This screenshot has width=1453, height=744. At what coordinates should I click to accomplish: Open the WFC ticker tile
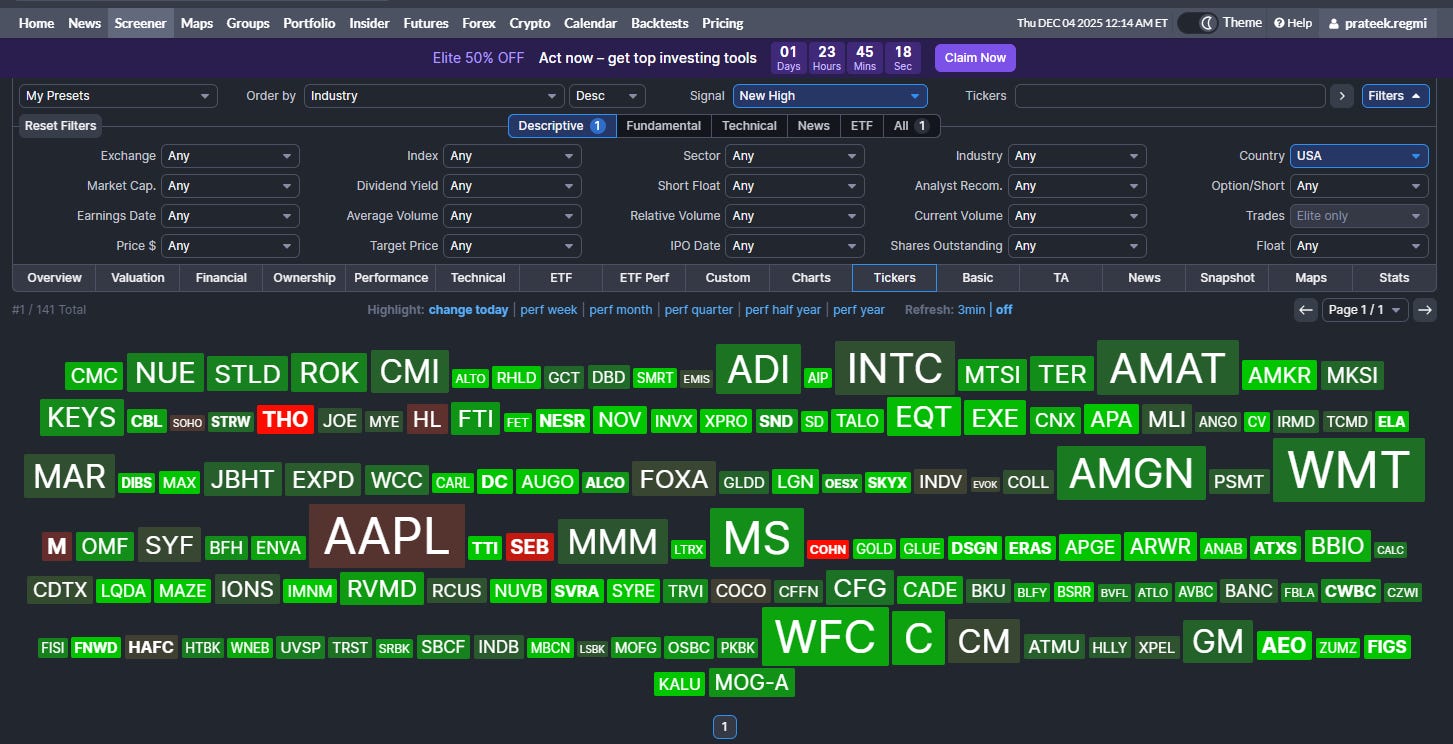click(x=825, y=636)
